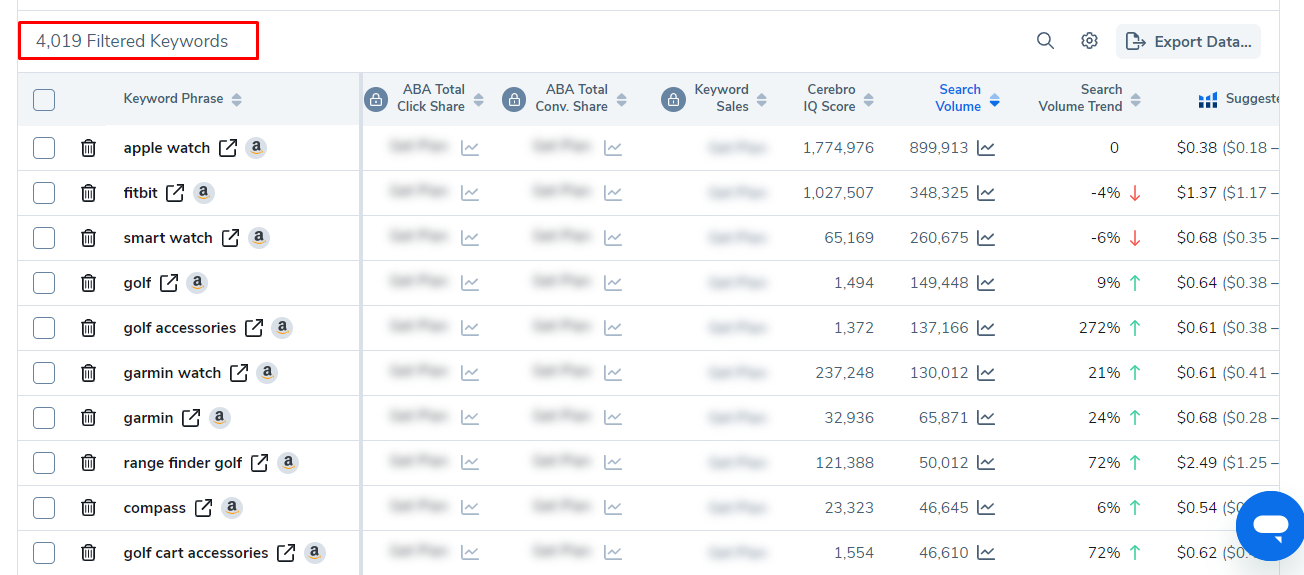Delete the garmin watch keyword row
The image size is (1304, 575).
[88, 373]
